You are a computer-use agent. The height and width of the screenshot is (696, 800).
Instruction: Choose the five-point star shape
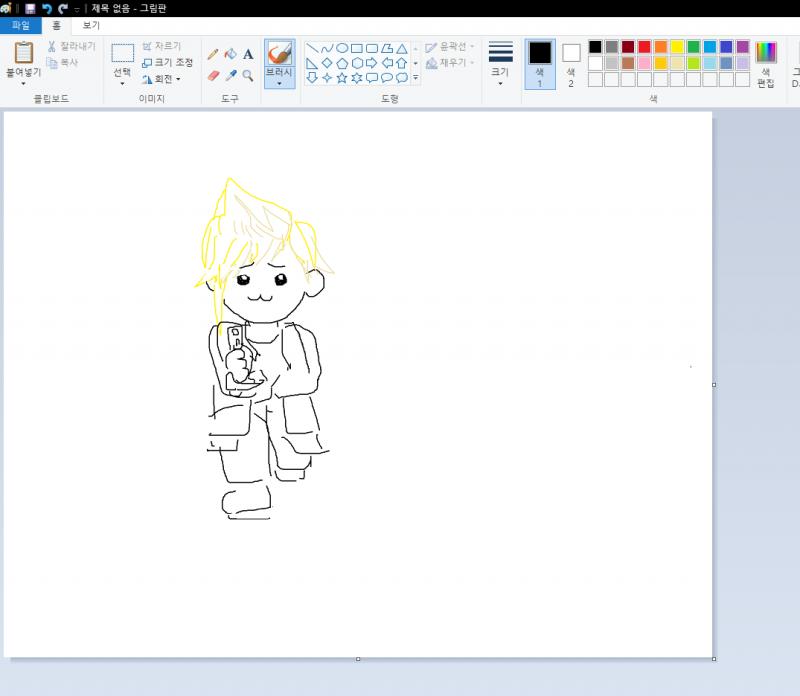coord(342,78)
